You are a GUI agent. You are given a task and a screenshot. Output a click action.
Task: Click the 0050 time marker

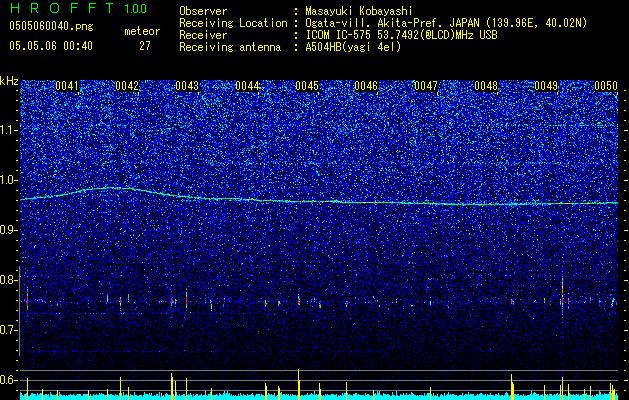coord(606,86)
